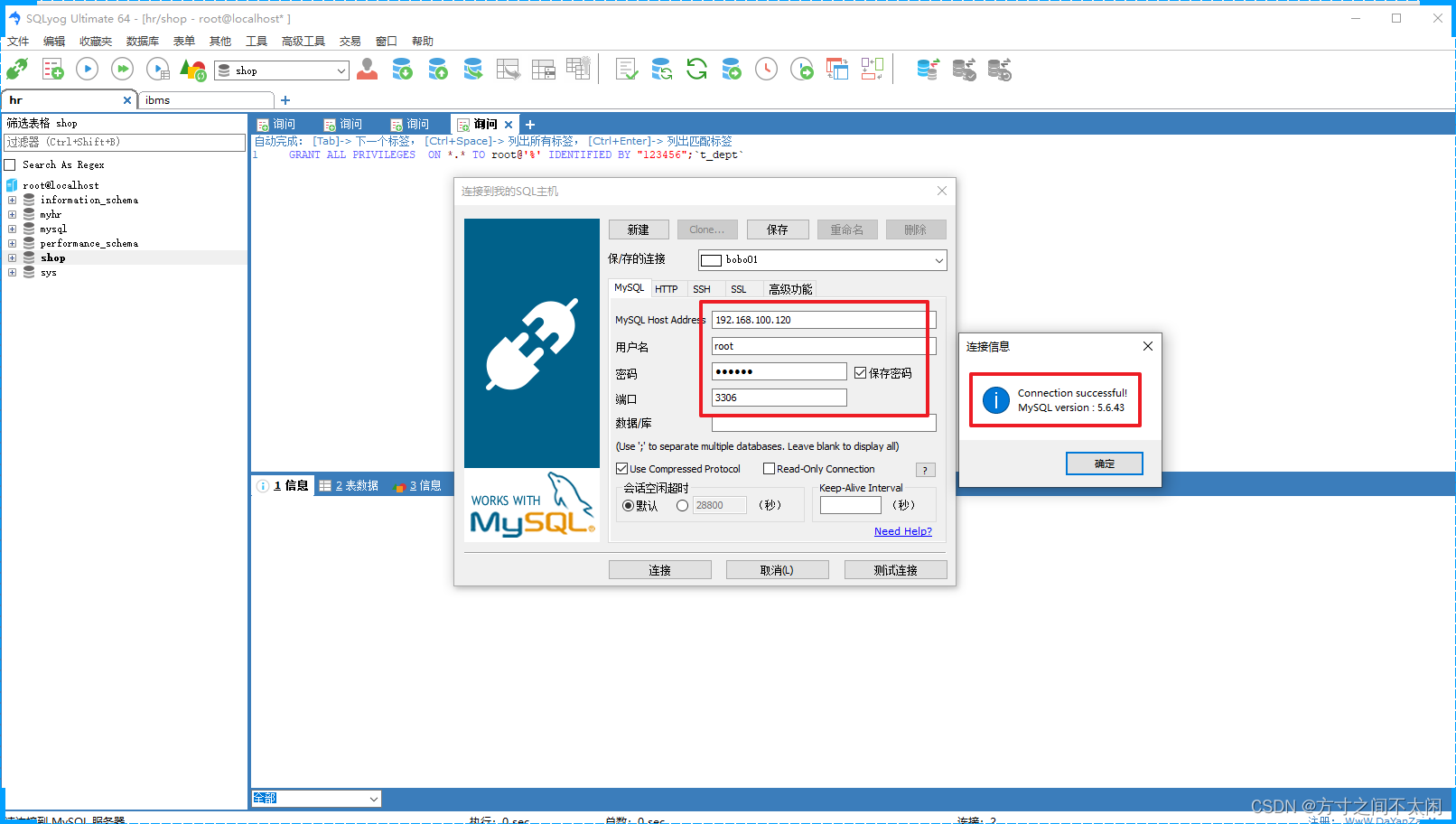Expand the performance_schema node
This screenshot has height=824, width=1456.
click(x=12, y=244)
